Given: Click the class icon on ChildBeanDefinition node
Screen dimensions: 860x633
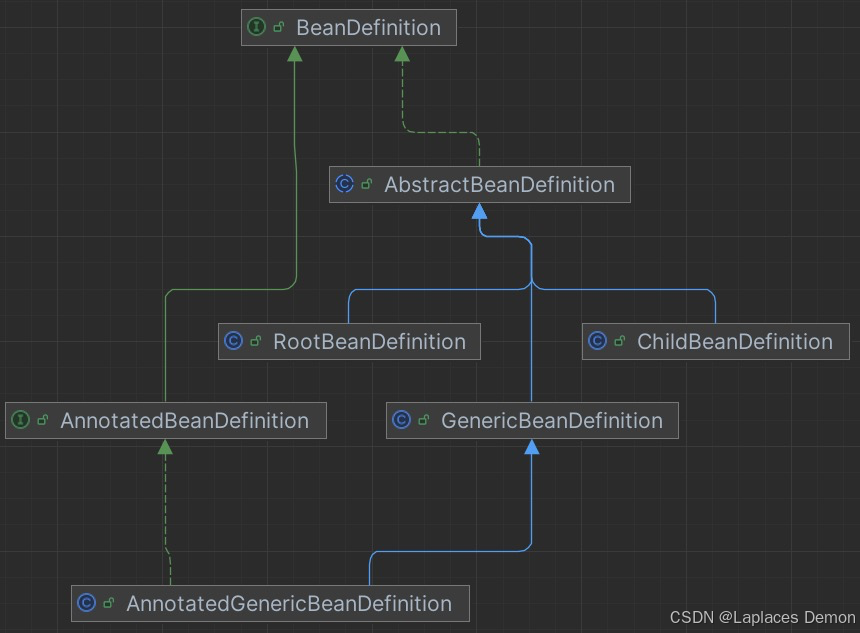Looking at the screenshot, I should pos(597,341).
